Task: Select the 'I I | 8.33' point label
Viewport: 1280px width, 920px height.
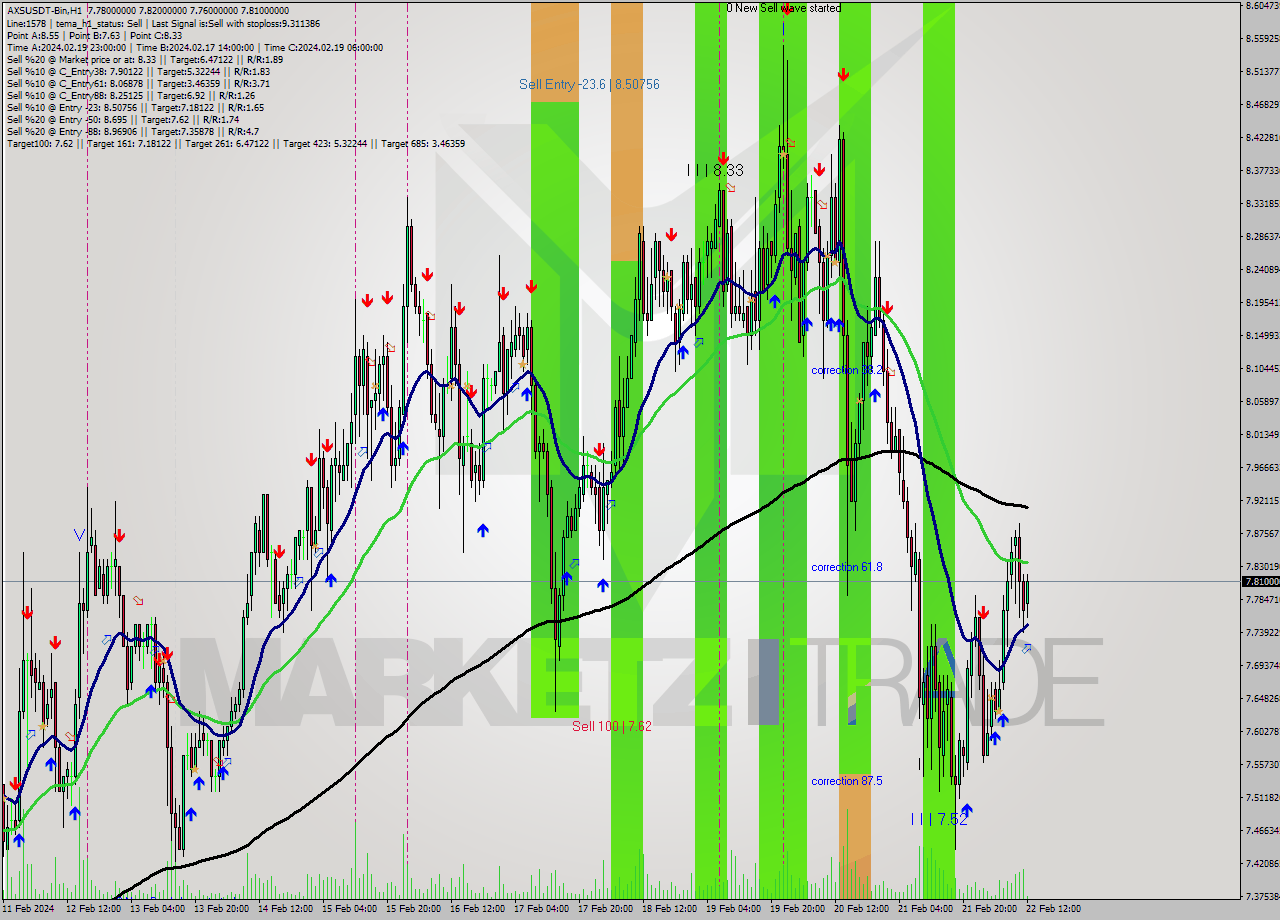Action: 715,170
